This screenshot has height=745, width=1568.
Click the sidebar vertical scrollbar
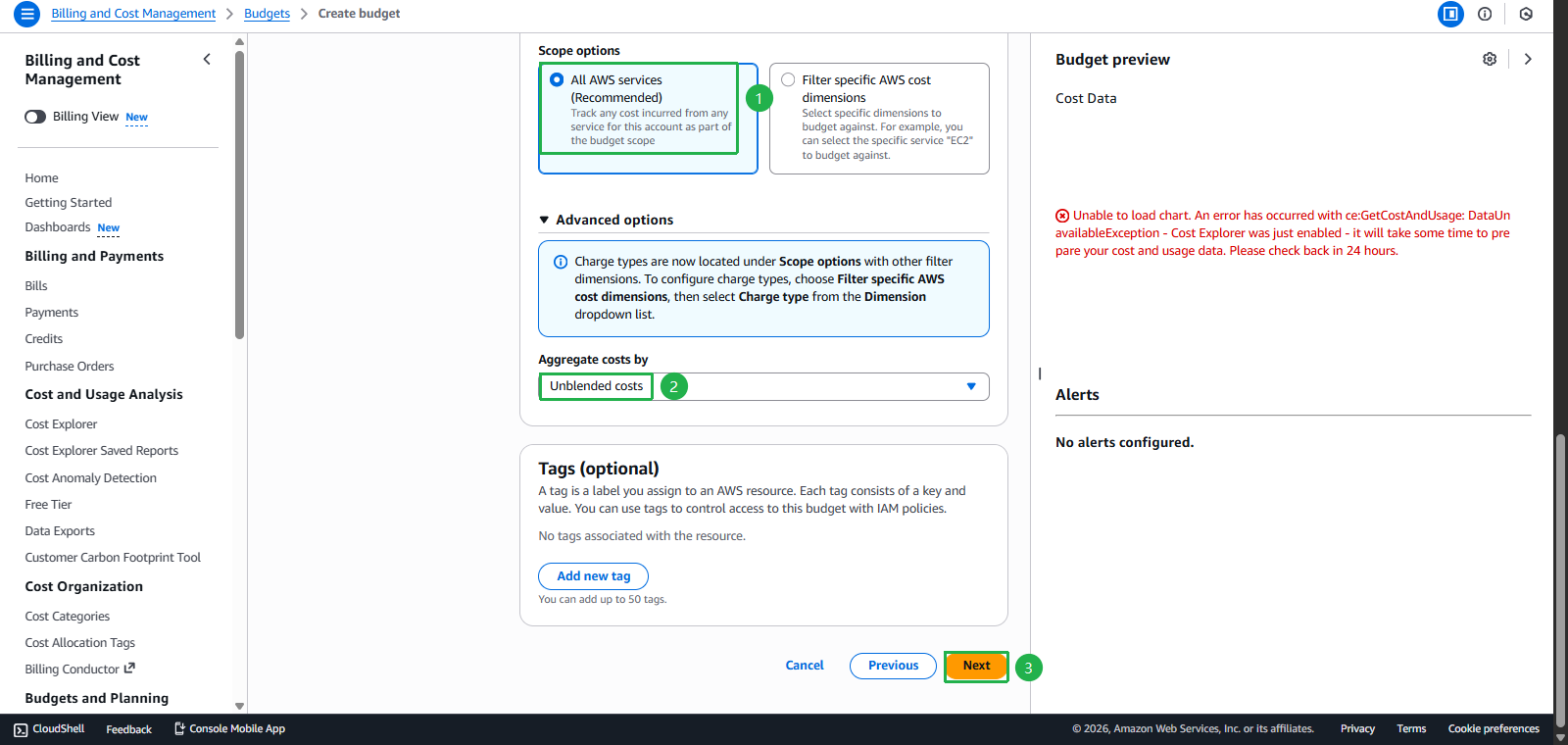(x=240, y=196)
